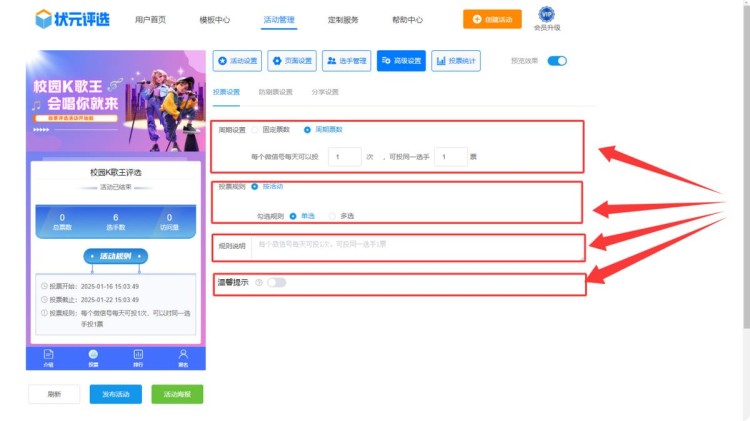750x421 pixels.
Task: Toggle the 预览效果 switch
Action: (x=557, y=61)
